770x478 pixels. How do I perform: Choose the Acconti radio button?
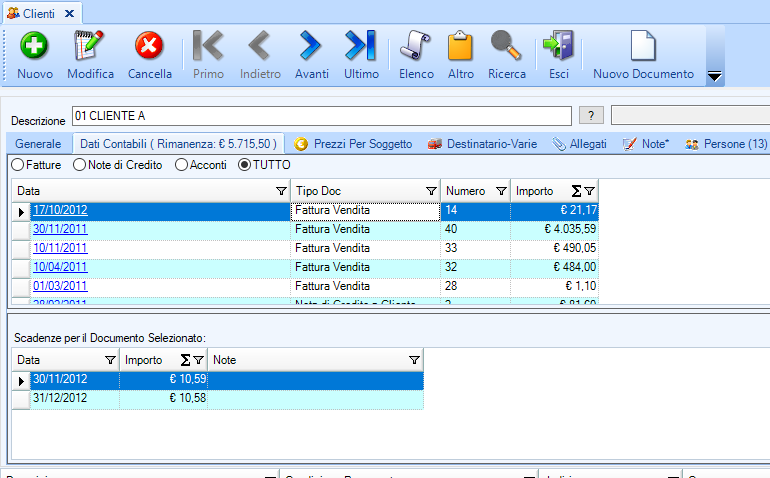pos(182,164)
